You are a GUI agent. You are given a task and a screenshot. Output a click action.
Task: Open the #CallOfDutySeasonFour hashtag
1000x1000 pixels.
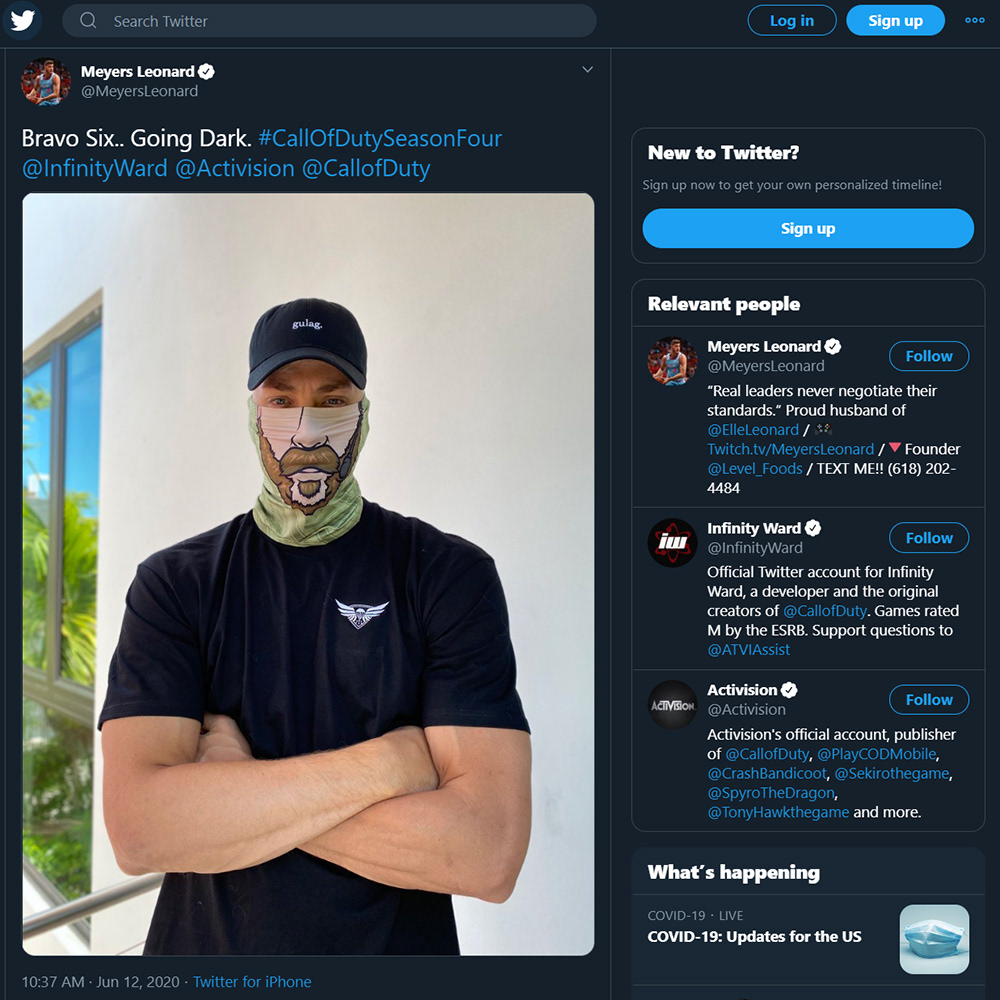coord(380,138)
